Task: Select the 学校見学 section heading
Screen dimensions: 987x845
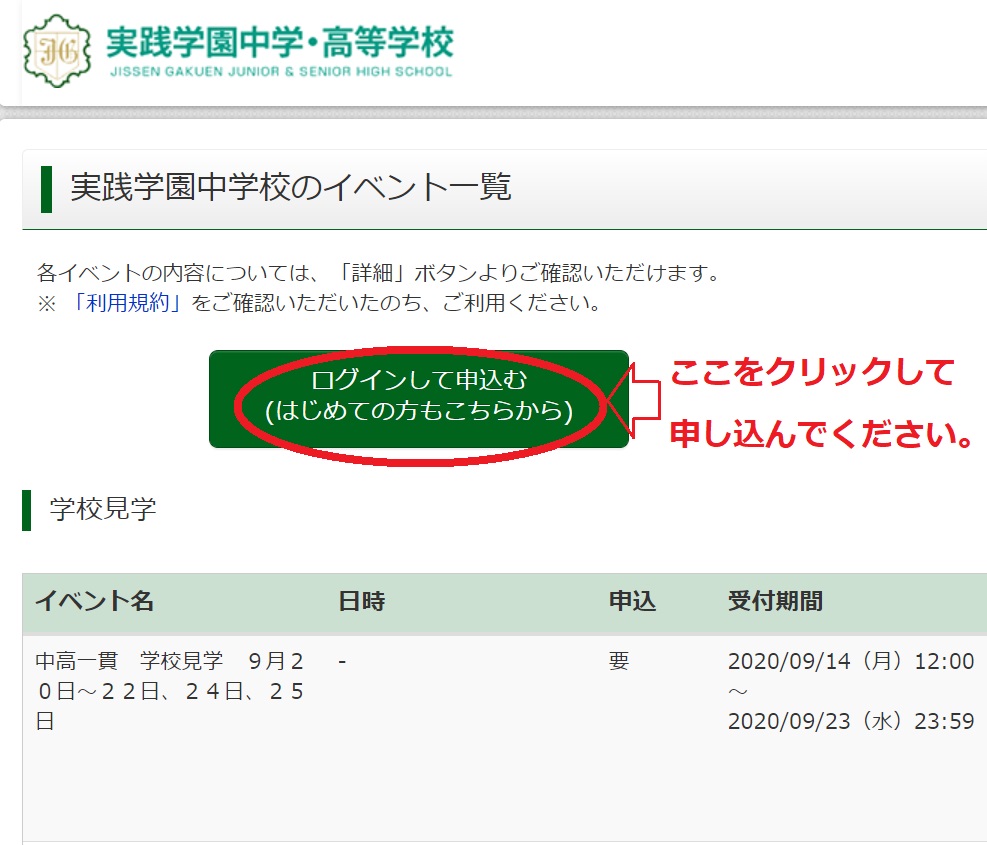Action: point(103,510)
